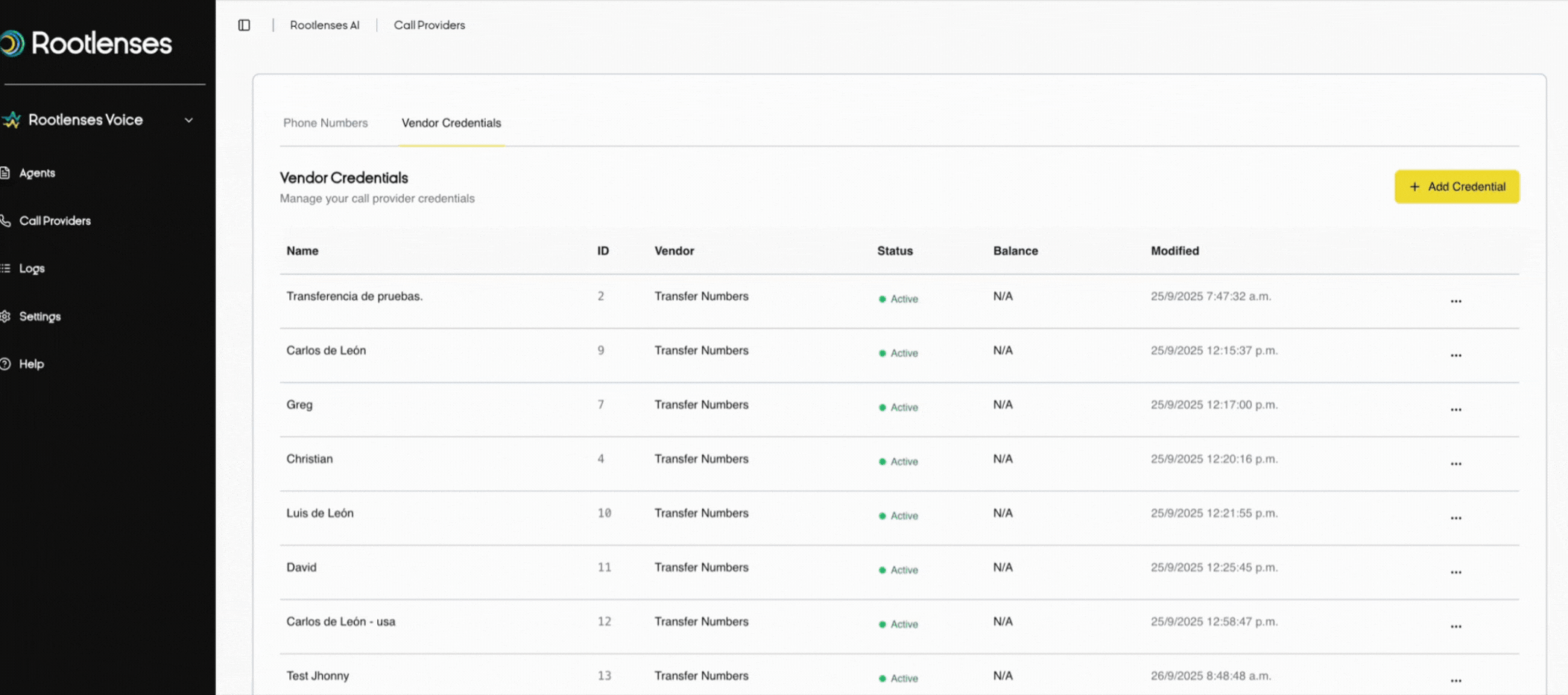Open the Help section
Viewport: 1568px width, 695px height.
[x=31, y=364]
